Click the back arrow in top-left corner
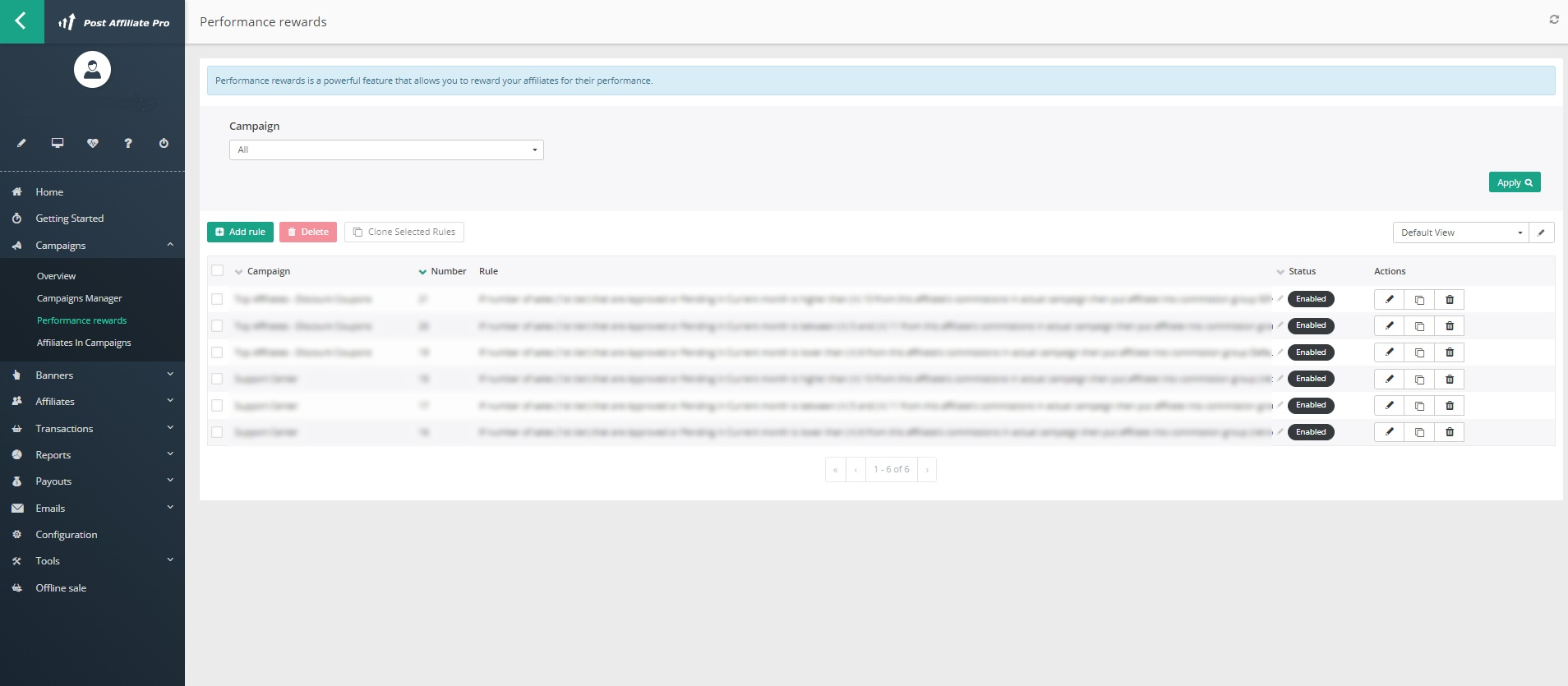This screenshot has height=686, width=1568. [x=21, y=21]
